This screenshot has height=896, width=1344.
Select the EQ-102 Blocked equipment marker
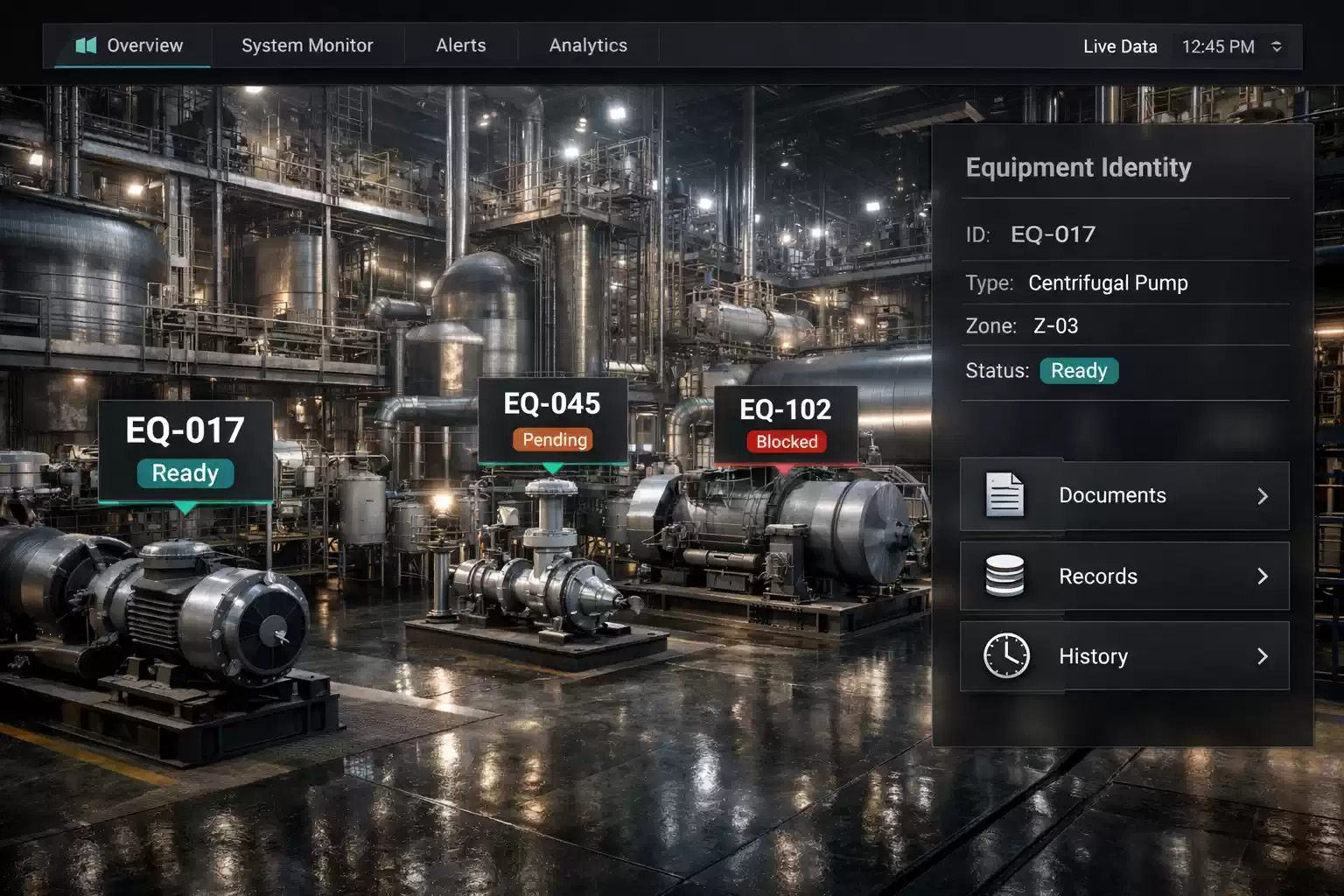coord(785,424)
